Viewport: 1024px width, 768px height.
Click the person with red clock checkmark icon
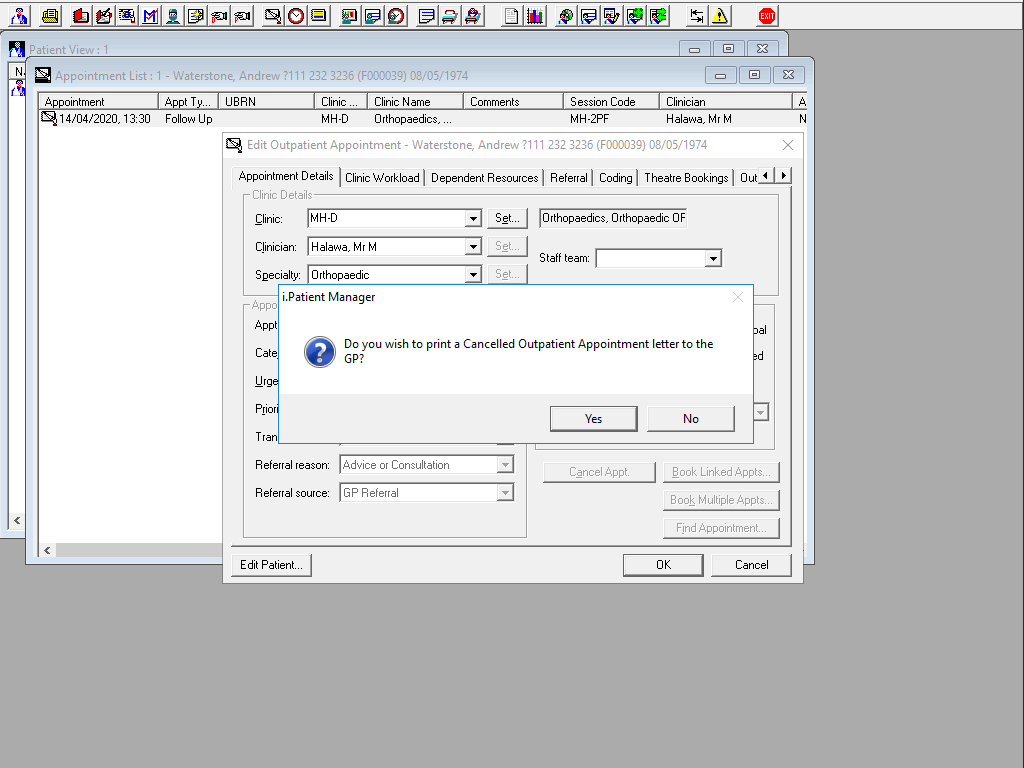click(x=396, y=16)
